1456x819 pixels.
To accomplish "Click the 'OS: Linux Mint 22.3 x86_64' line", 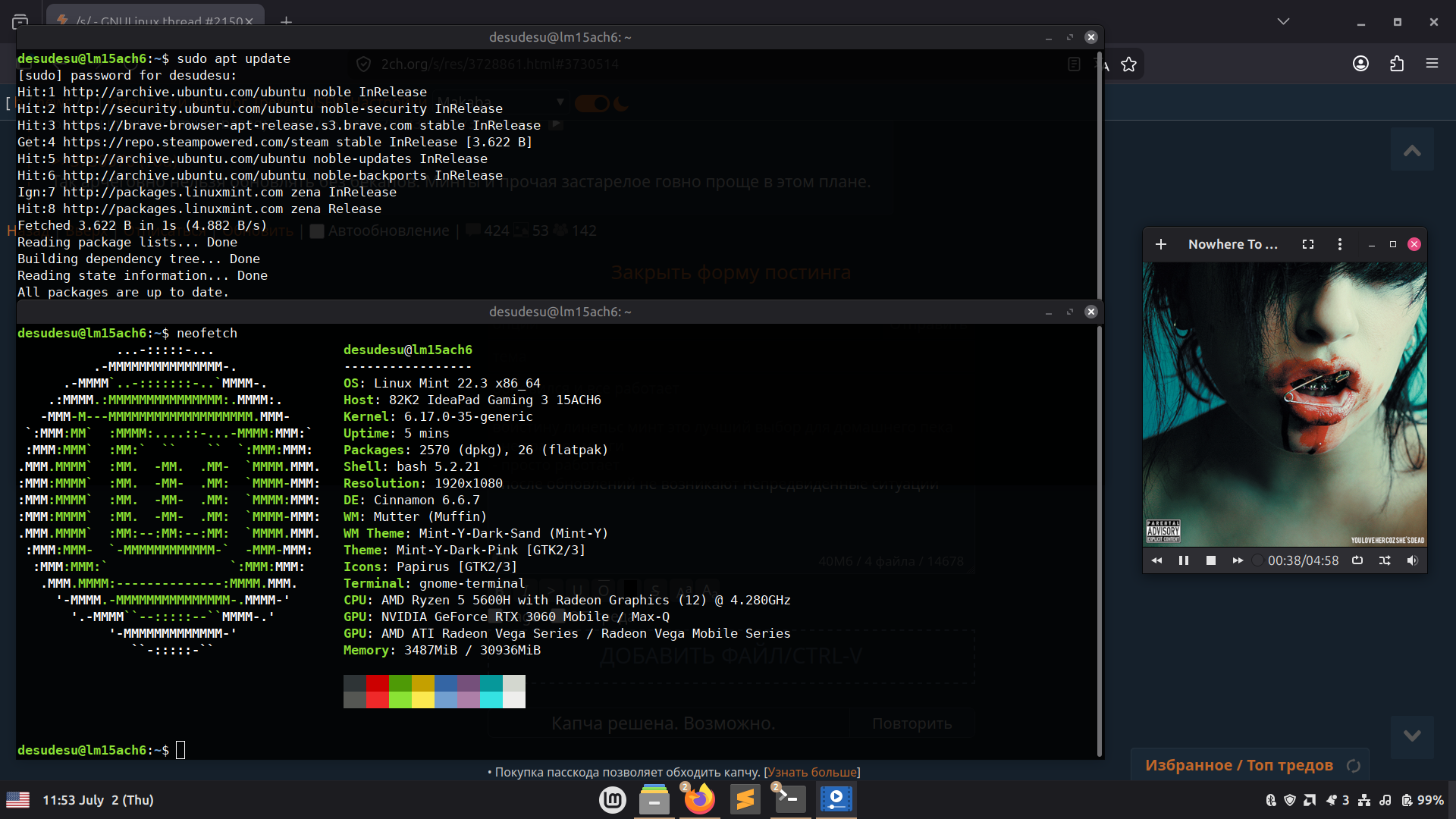I will (442, 383).
